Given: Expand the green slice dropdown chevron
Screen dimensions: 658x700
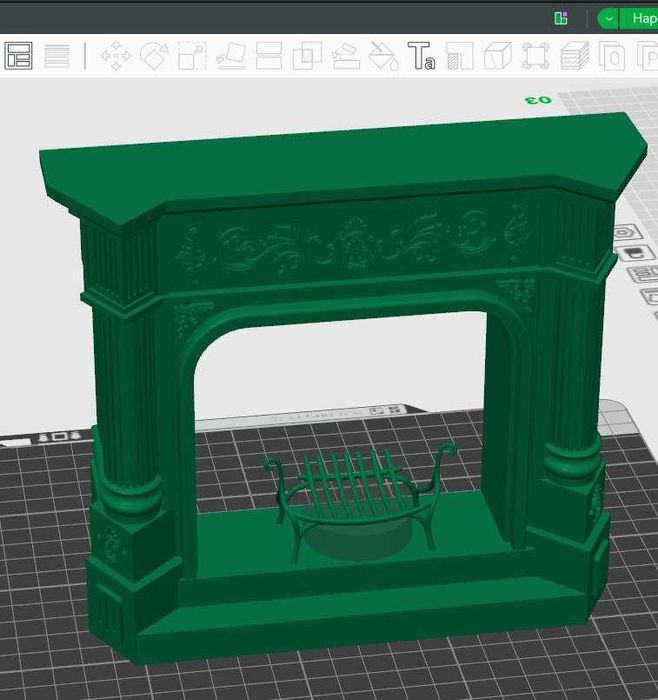Looking at the screenshot, I should (608, 19).
